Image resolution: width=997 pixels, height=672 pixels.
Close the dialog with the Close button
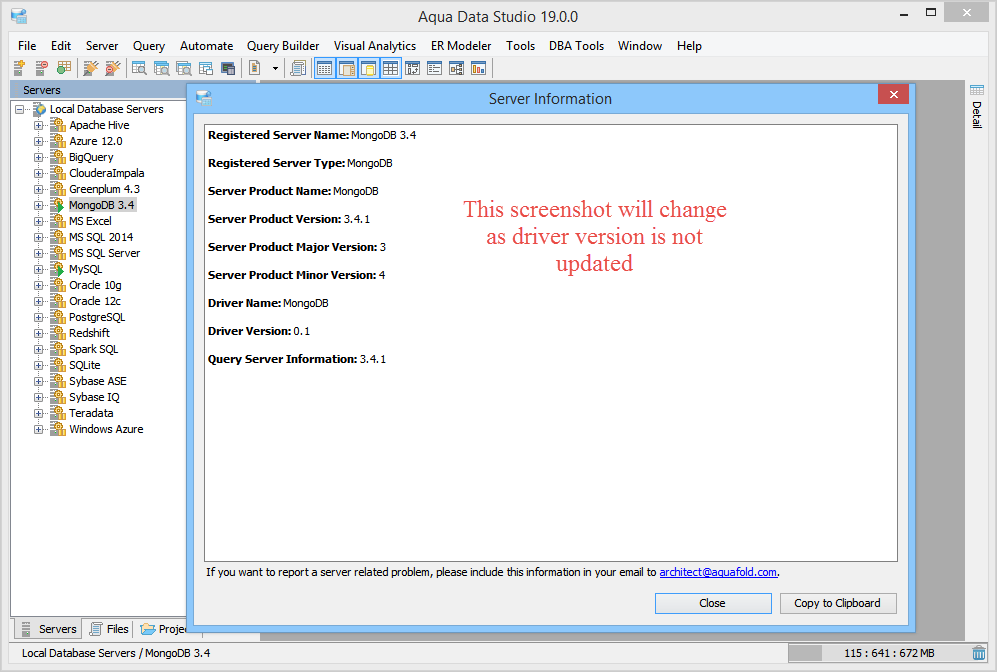713,603
